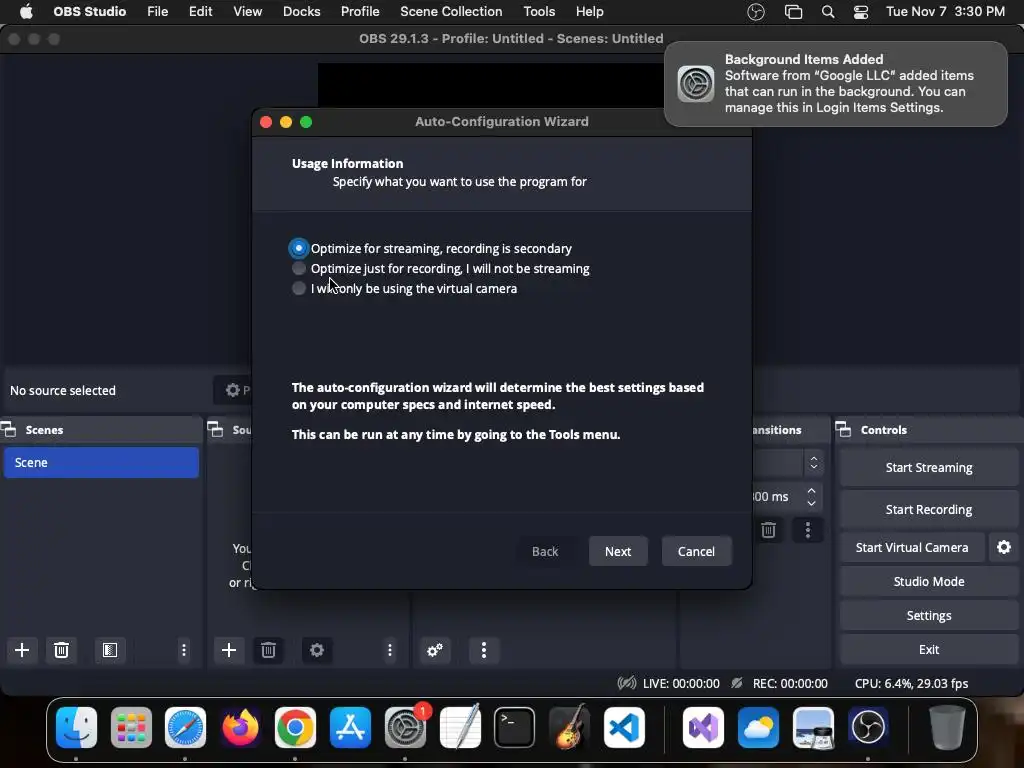Viewport: 1024px width, 768px height.
Task: Open Trash from the dock
Action: (x=947, y=727)
